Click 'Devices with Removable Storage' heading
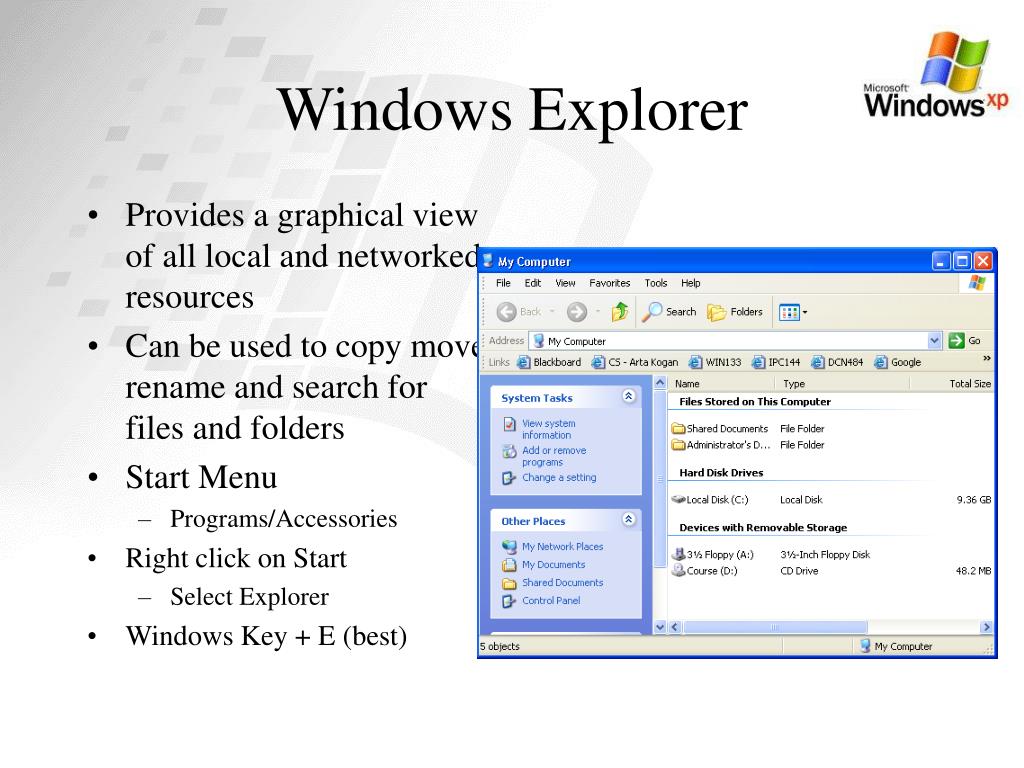 click(x=763, y=528)
